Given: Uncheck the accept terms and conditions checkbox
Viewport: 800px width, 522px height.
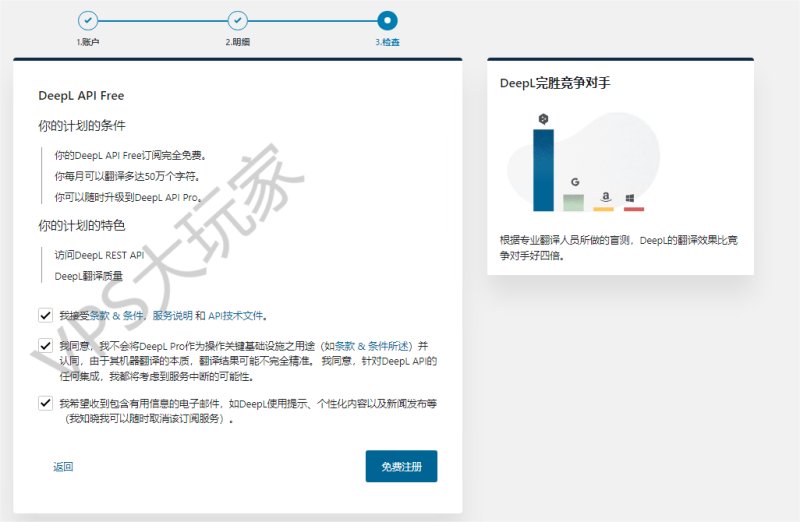Looking at the screenshot, I should (45, 315).
